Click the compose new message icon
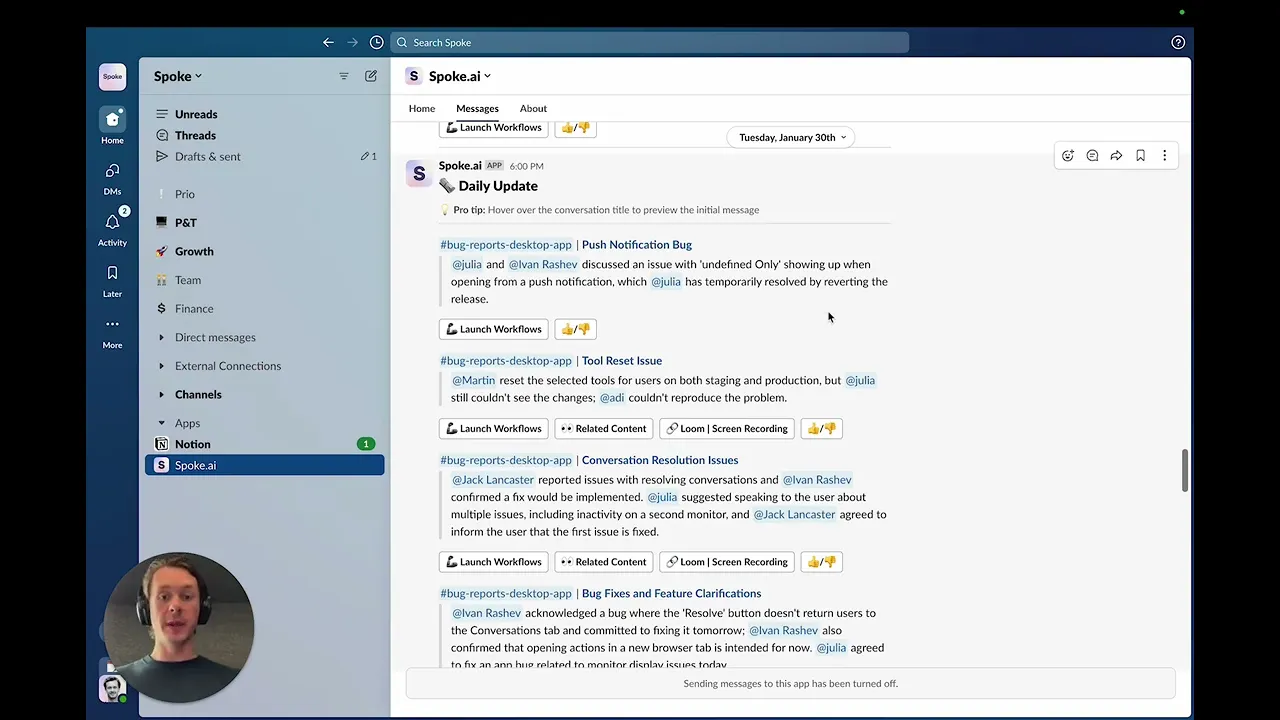The image size is (1280, 720). click(371, 76)
